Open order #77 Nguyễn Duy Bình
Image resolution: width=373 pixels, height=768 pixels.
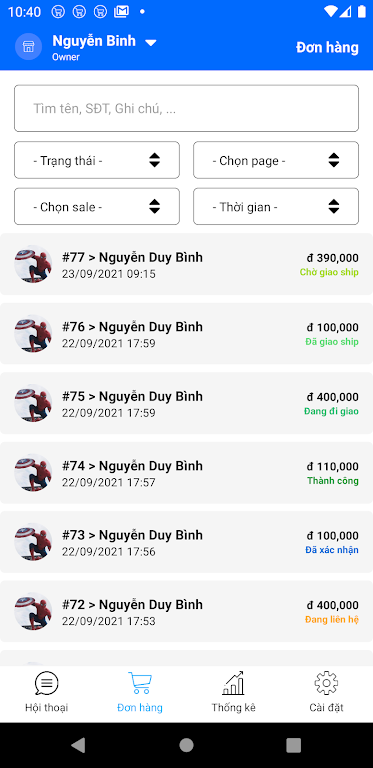[186, 264]
